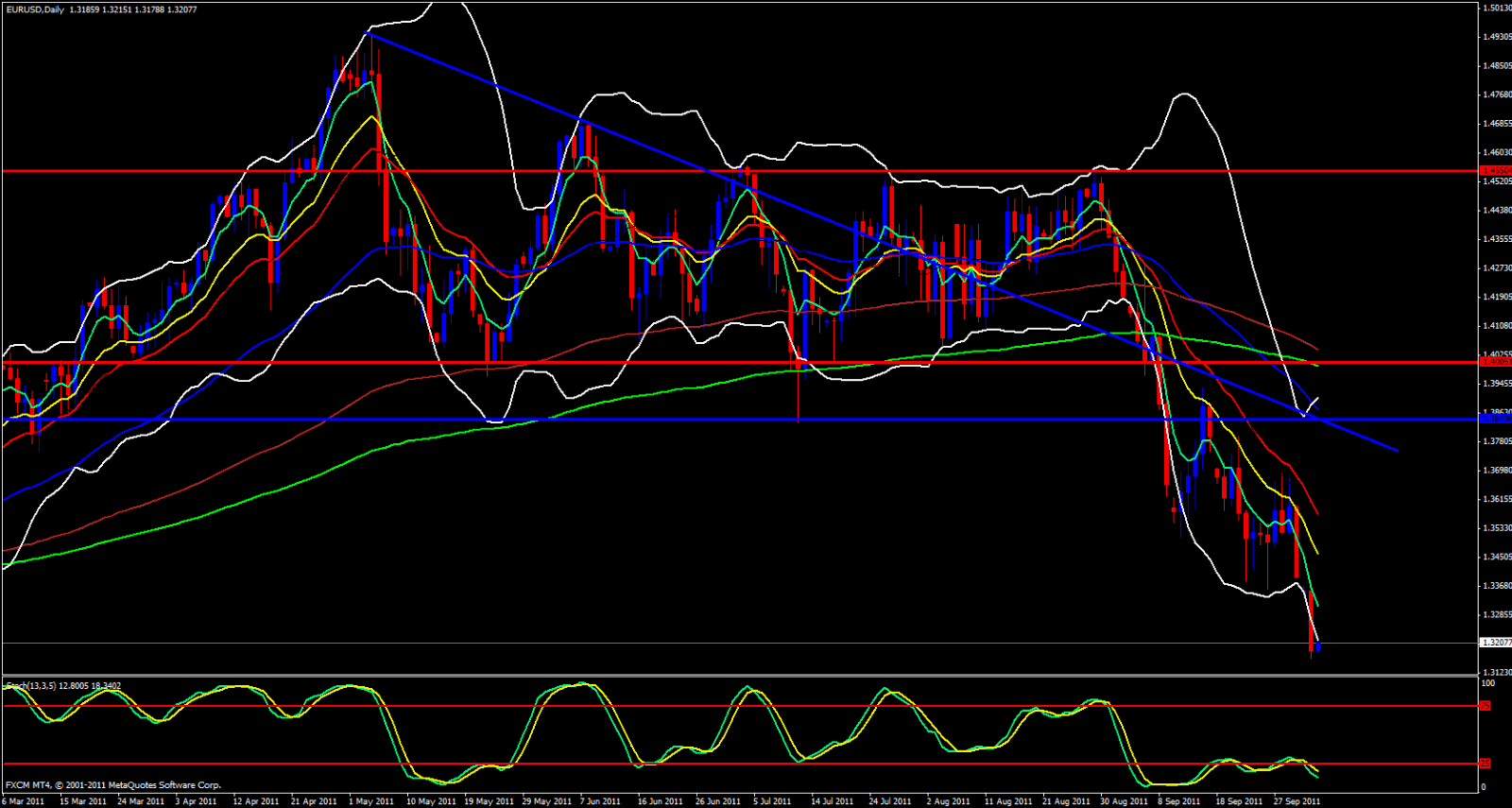Click the red 1.4005 level price tag
1512x808 pixels.
coord(1495,362)
